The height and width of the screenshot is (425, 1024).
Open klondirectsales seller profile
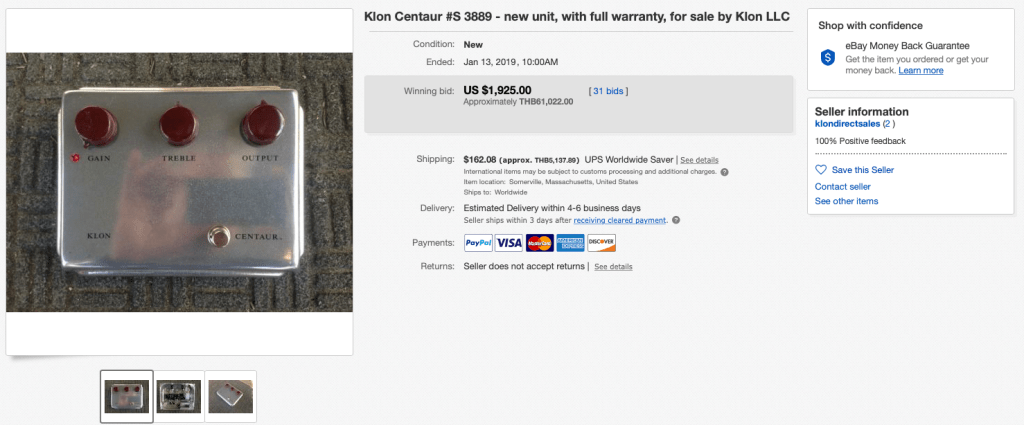(846, 124)
